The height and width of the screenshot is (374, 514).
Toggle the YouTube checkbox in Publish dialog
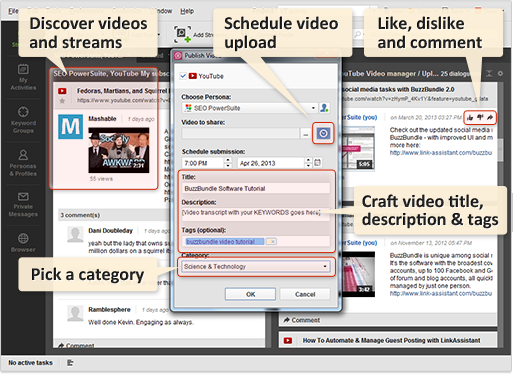[183, 76]
